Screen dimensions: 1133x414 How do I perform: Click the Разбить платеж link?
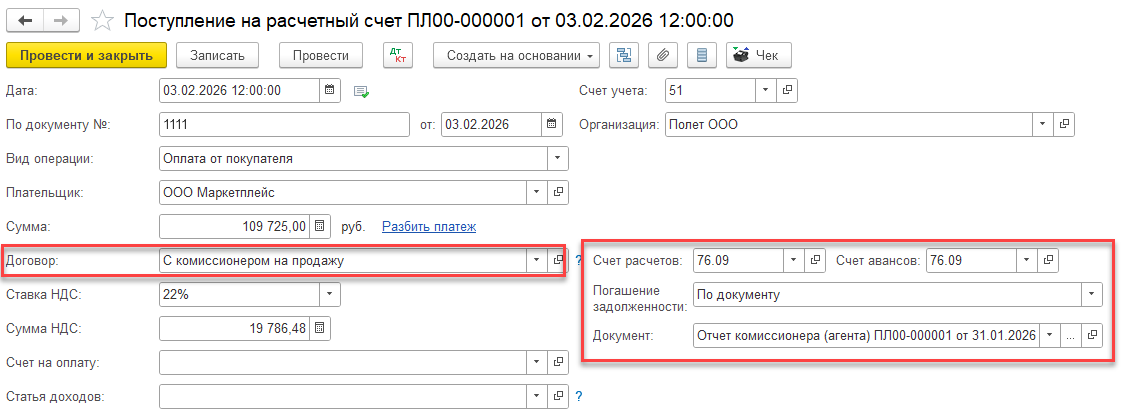coord(428,227)
